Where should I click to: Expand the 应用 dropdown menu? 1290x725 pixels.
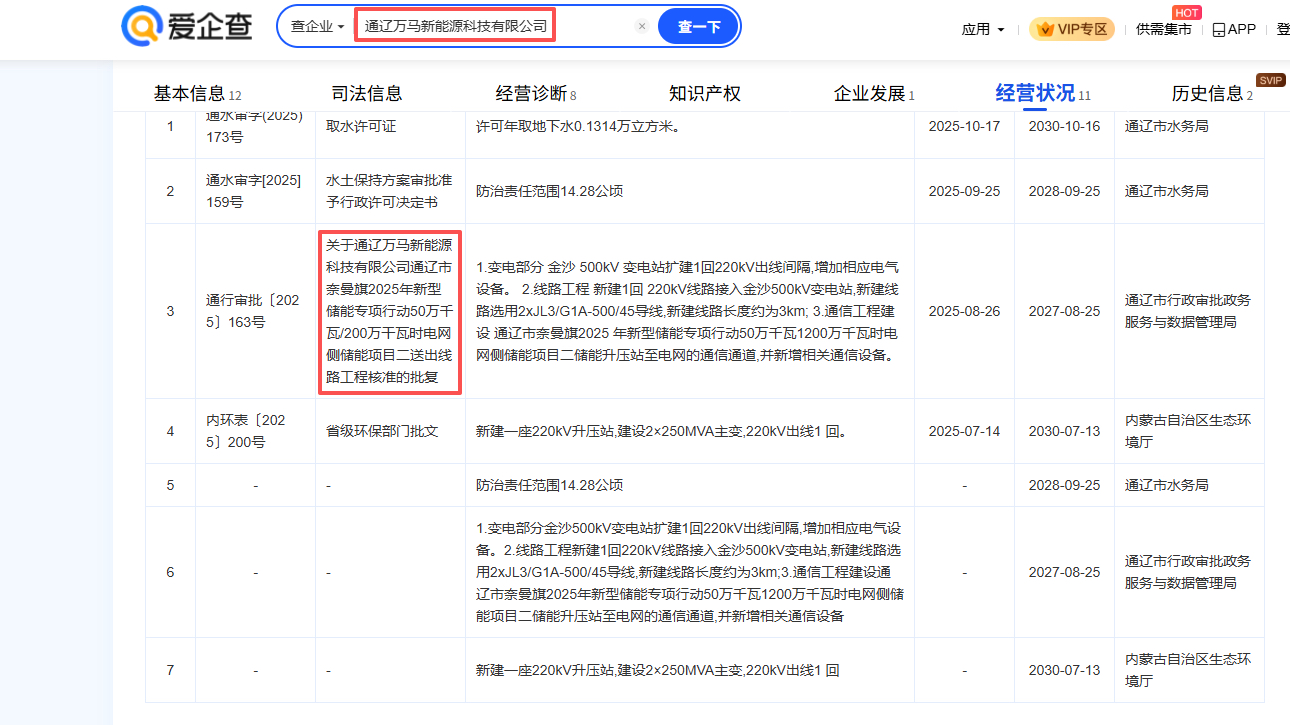pyautogui.click(x=983, y=29)
